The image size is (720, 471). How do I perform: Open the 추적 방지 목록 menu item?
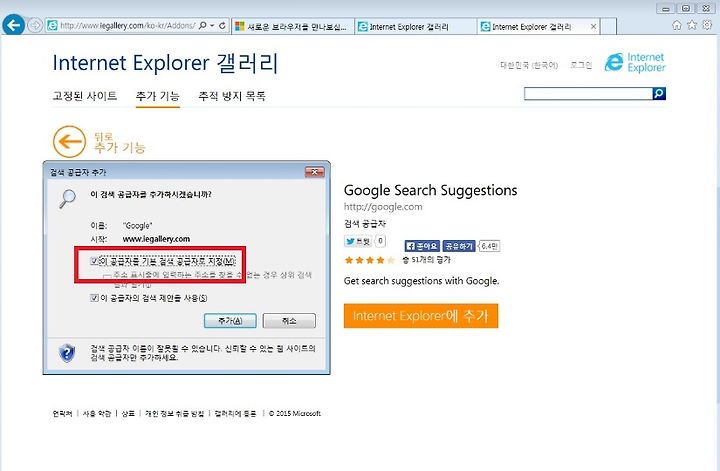click(x=232, y=96)
